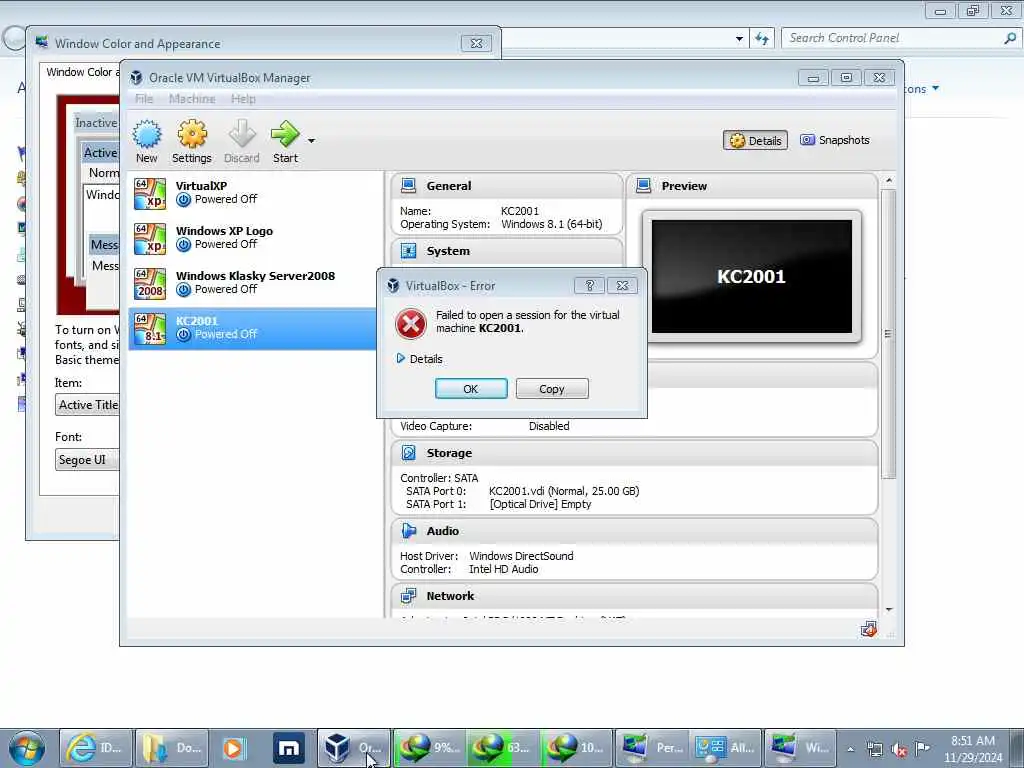The width and height of the screenshot is (1024, 768).
Task: Click the Network section header icon
Action: [409, 596]
